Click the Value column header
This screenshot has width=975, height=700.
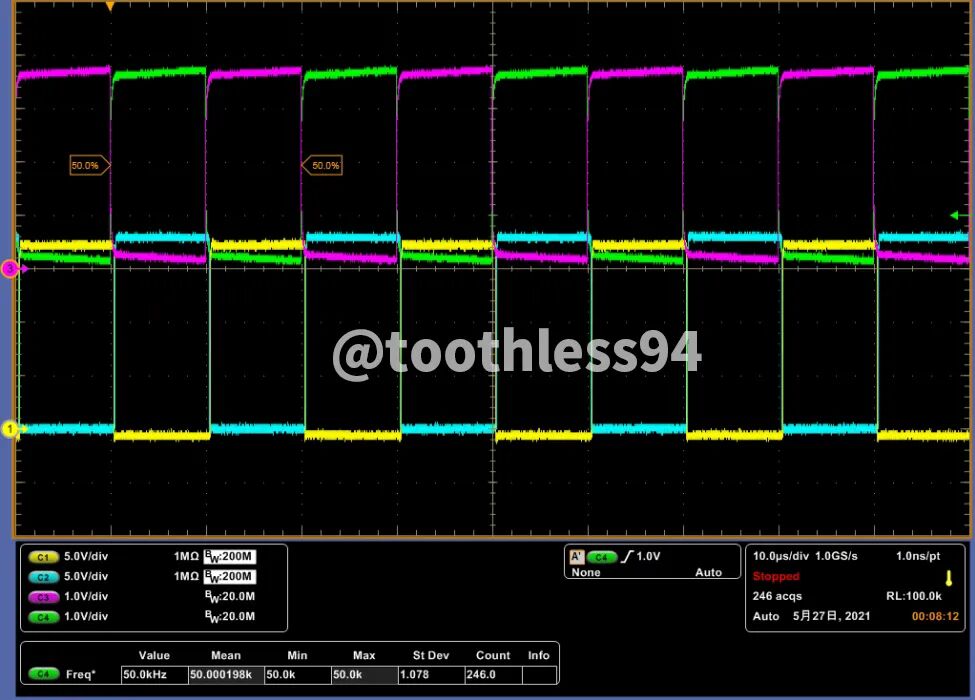click(154, 655)
